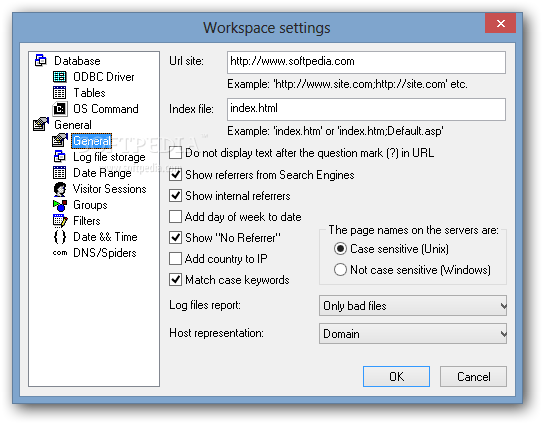Click the OS Command icon
543x424 pixels.
(60, 109)
